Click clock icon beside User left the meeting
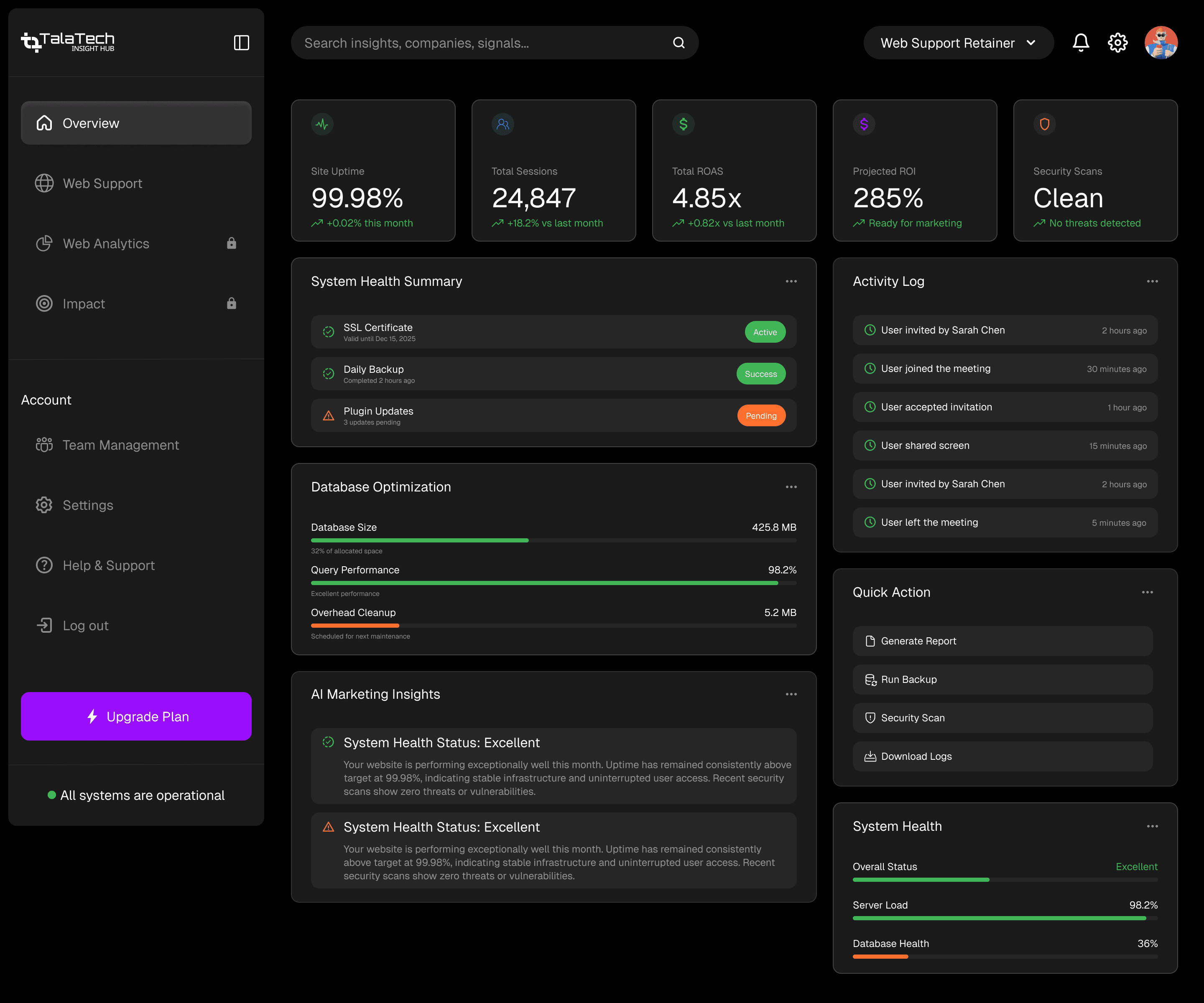1204x1003 pixels. (x=870, y=522)
